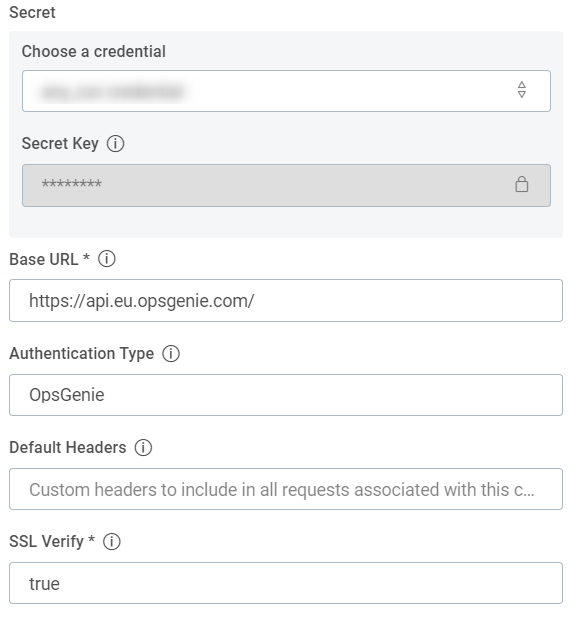Show info tooltip for Base URL
573x618 pixels.
tap(107, 259)
